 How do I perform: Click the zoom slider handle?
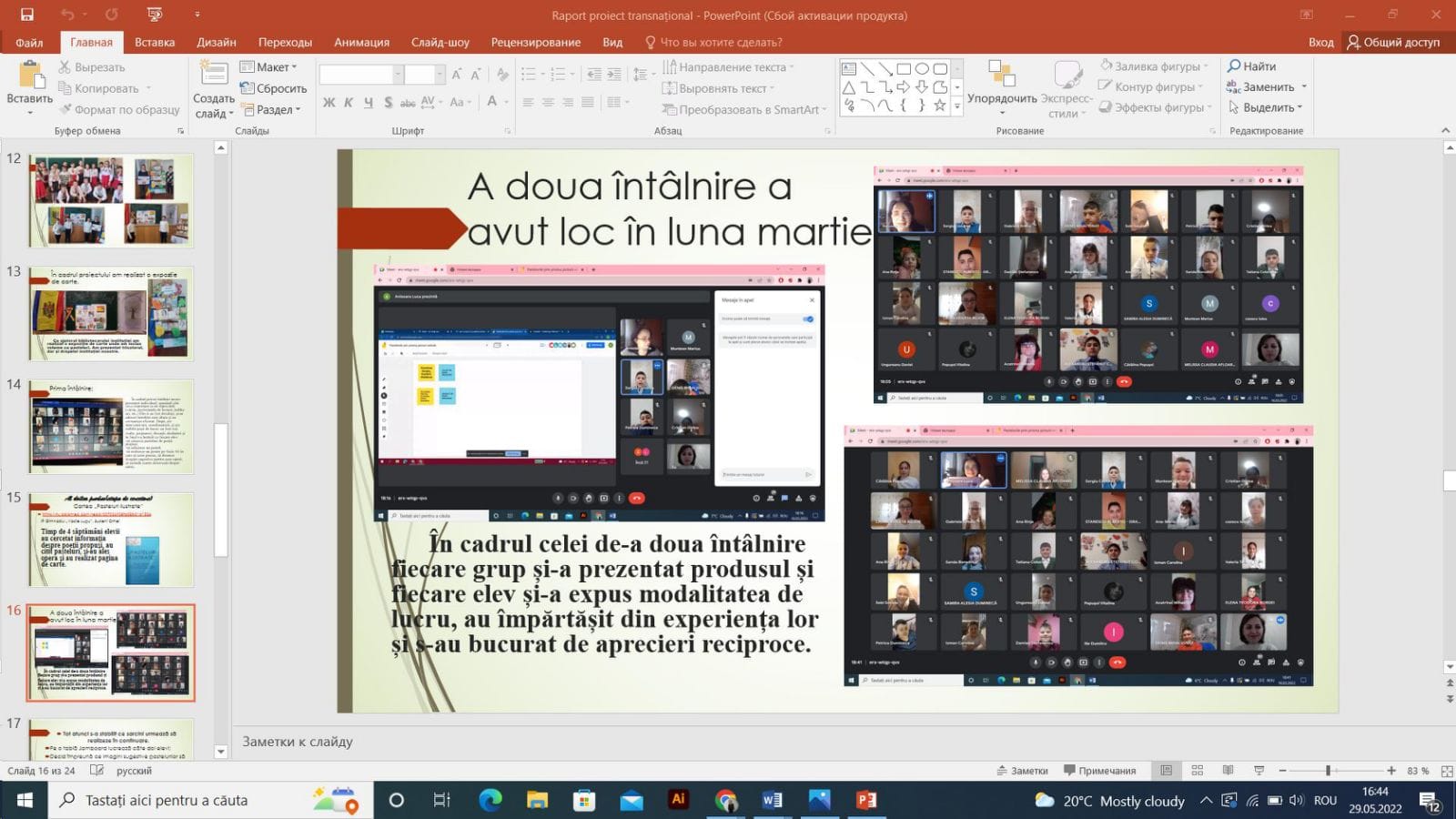click(1328, 771)
